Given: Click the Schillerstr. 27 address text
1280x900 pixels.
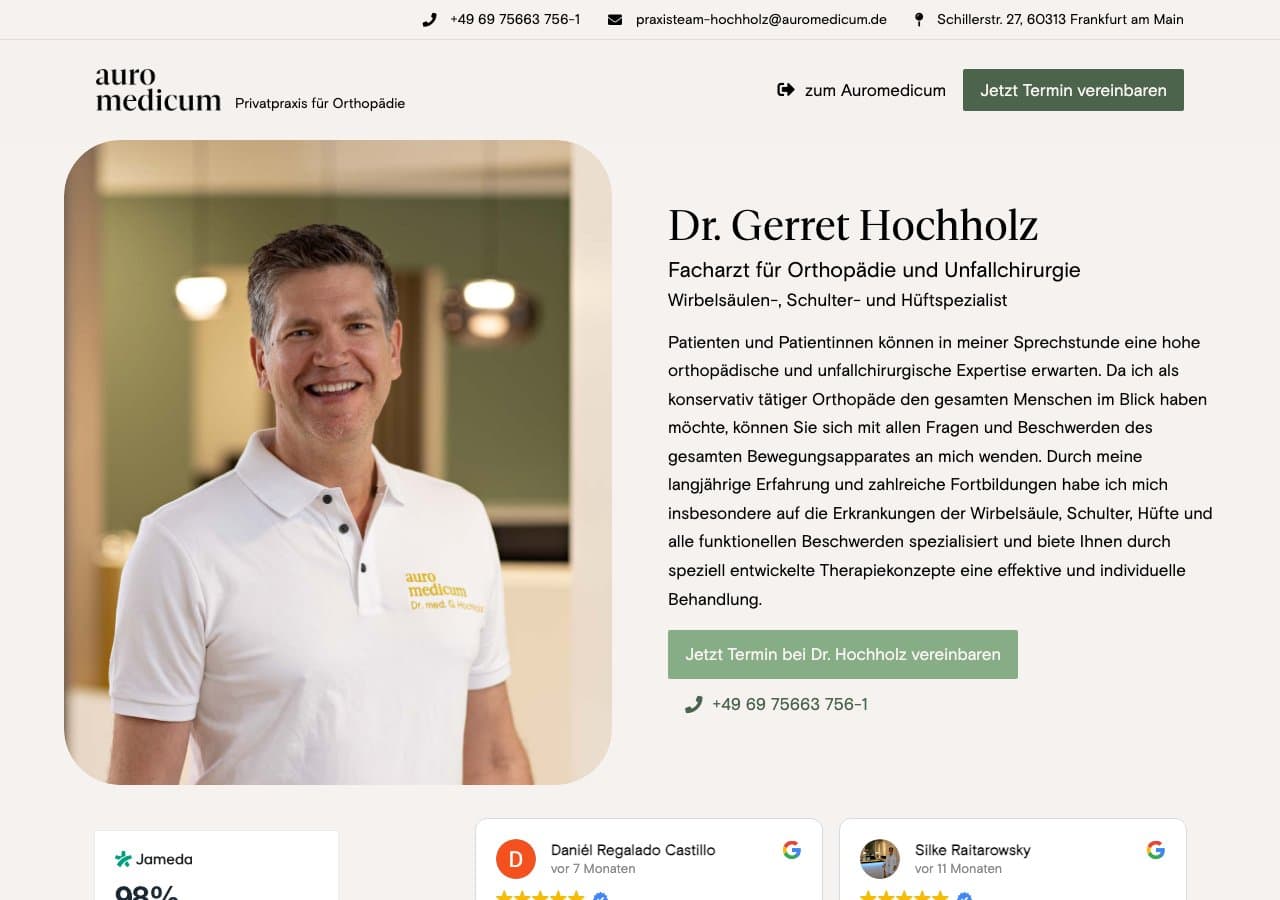Looking at the screenshot, I should coord(1059,19).
